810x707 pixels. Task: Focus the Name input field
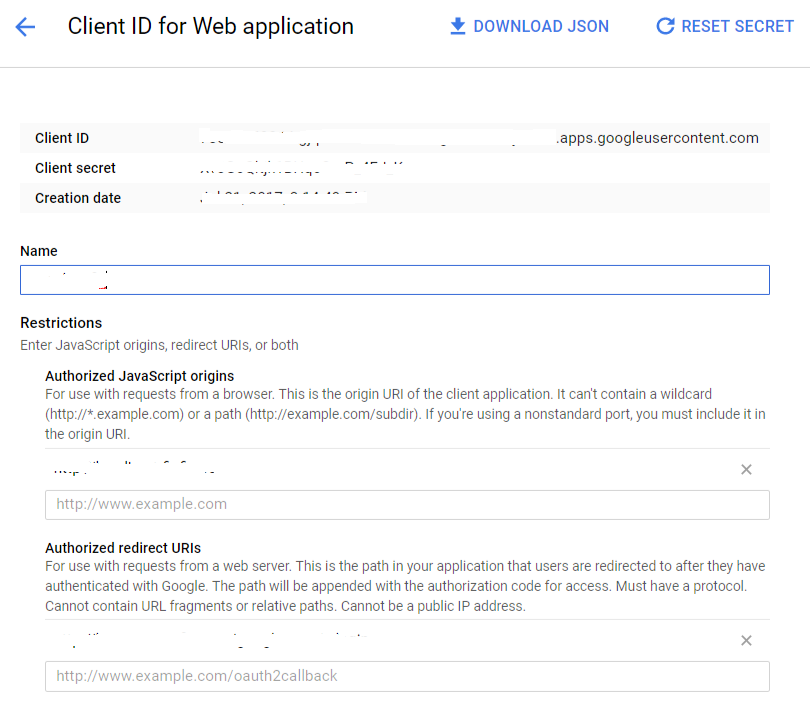point(395,280)
